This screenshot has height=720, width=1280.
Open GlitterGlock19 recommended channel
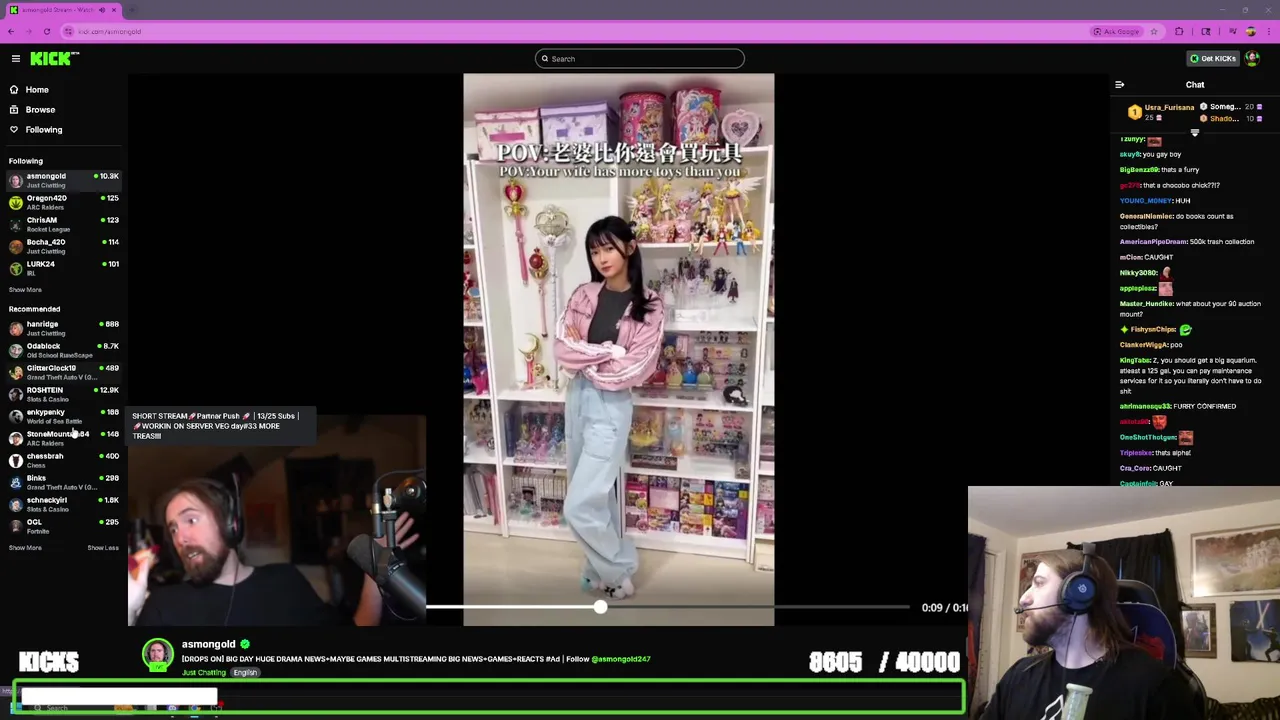pyautogui.click(x=63, y=372)
